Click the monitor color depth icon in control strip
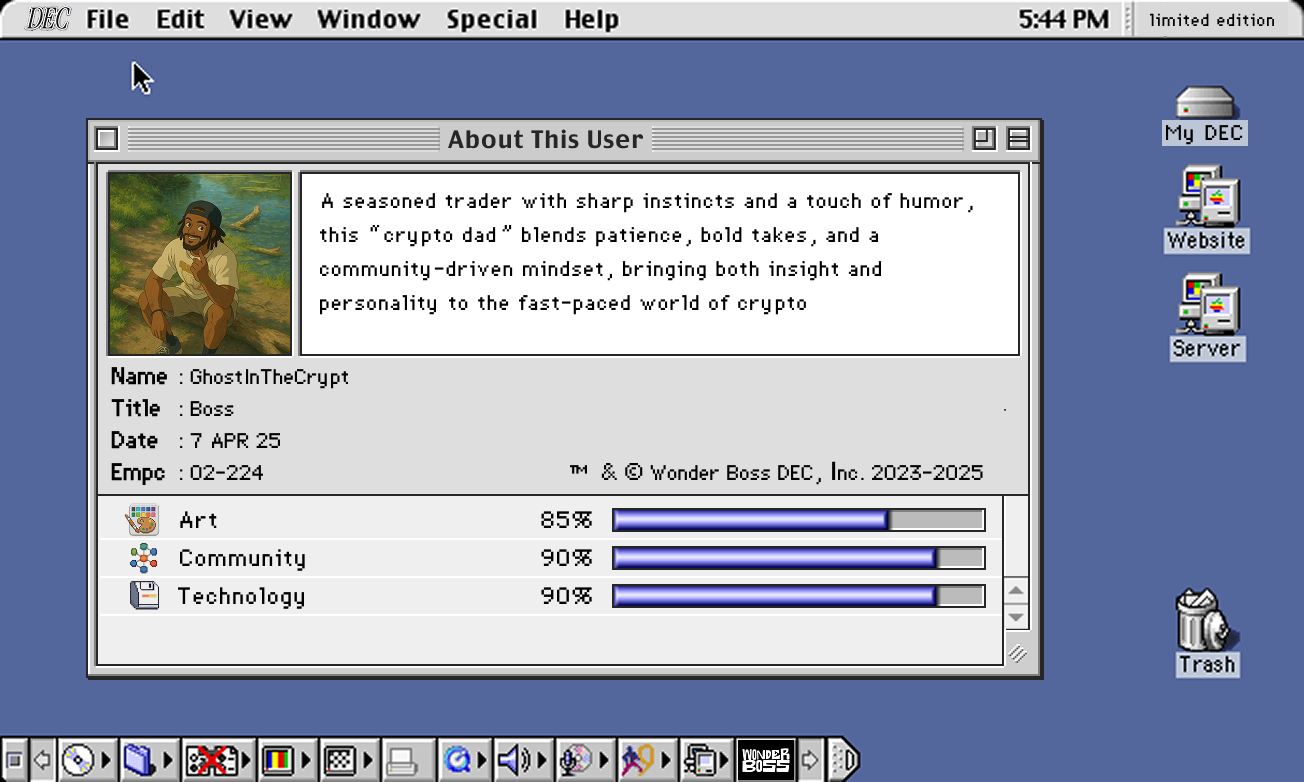 278,761
